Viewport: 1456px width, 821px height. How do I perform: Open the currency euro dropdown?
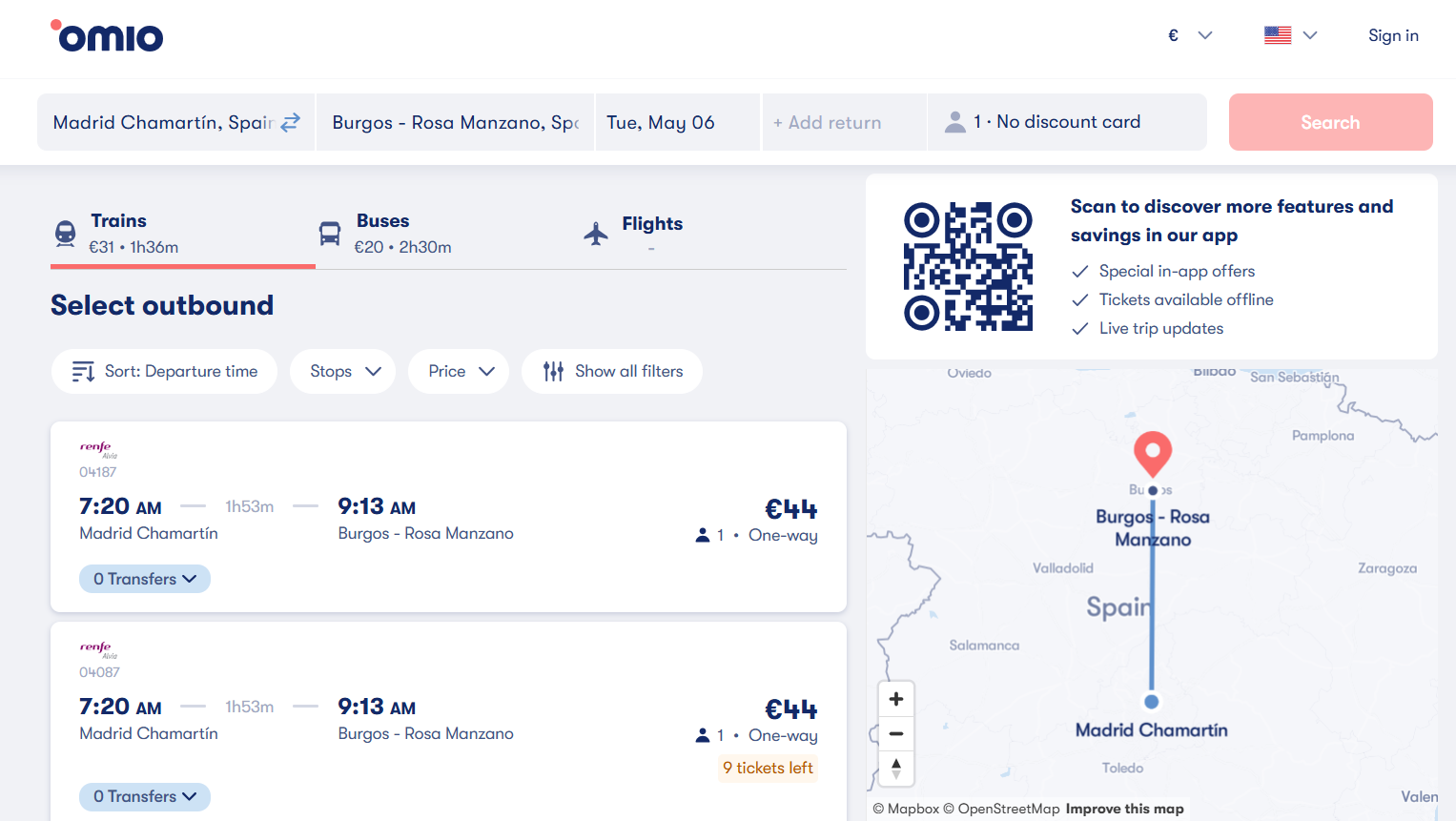pos(1190,35)
